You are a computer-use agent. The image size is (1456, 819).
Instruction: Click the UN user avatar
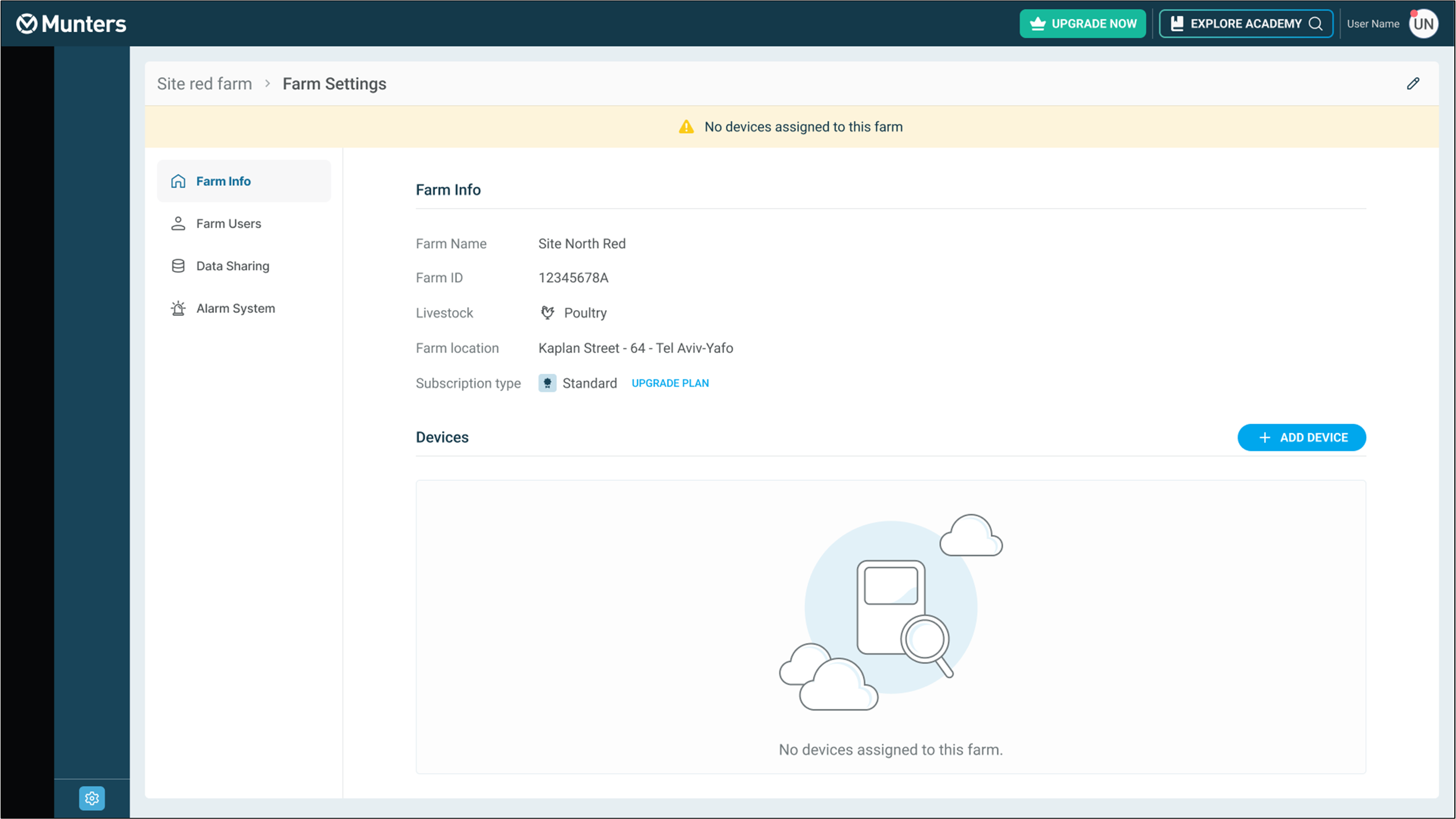coord(1423,24)
